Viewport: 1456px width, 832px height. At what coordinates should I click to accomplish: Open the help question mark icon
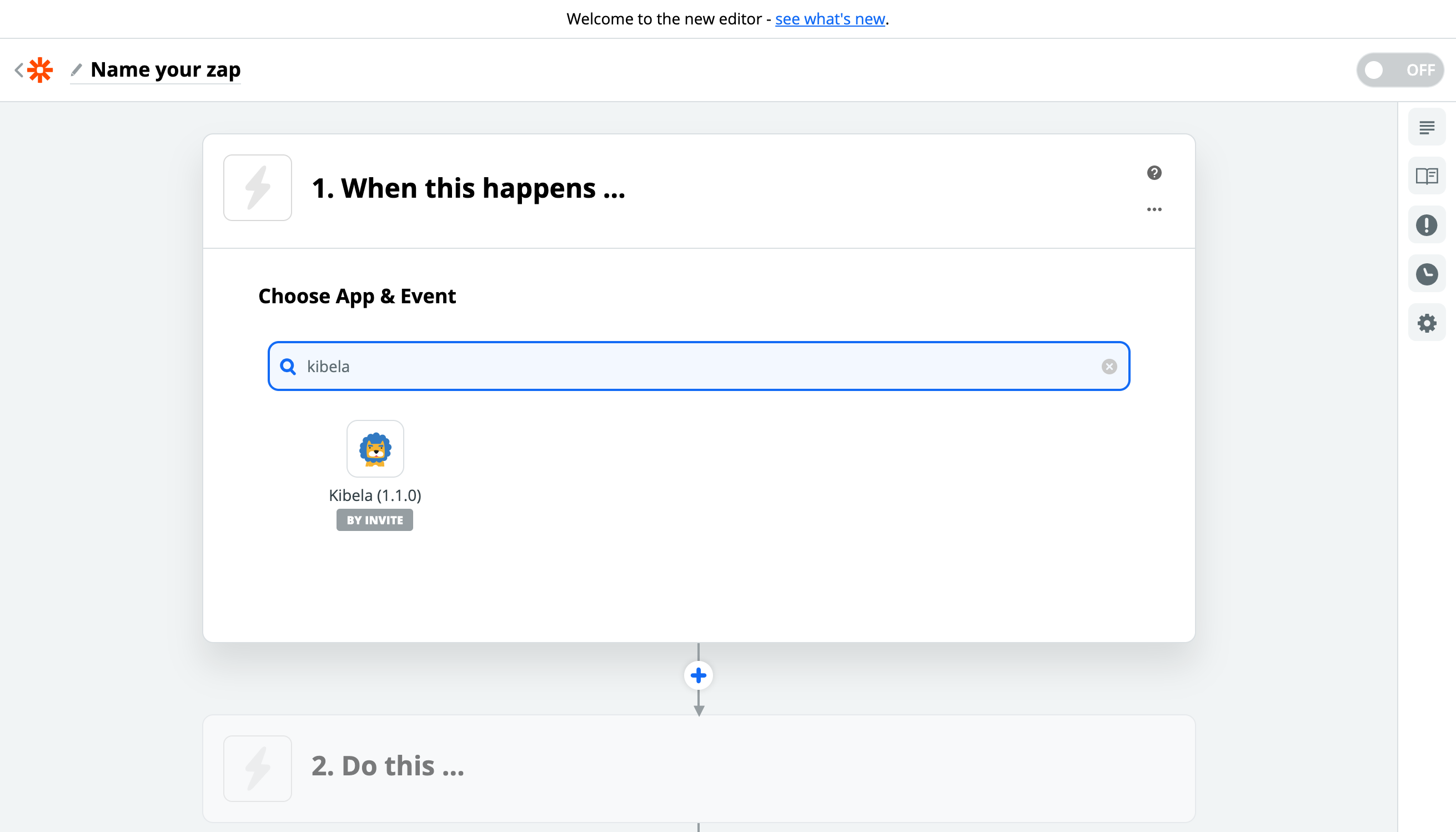pos(1154,173)
